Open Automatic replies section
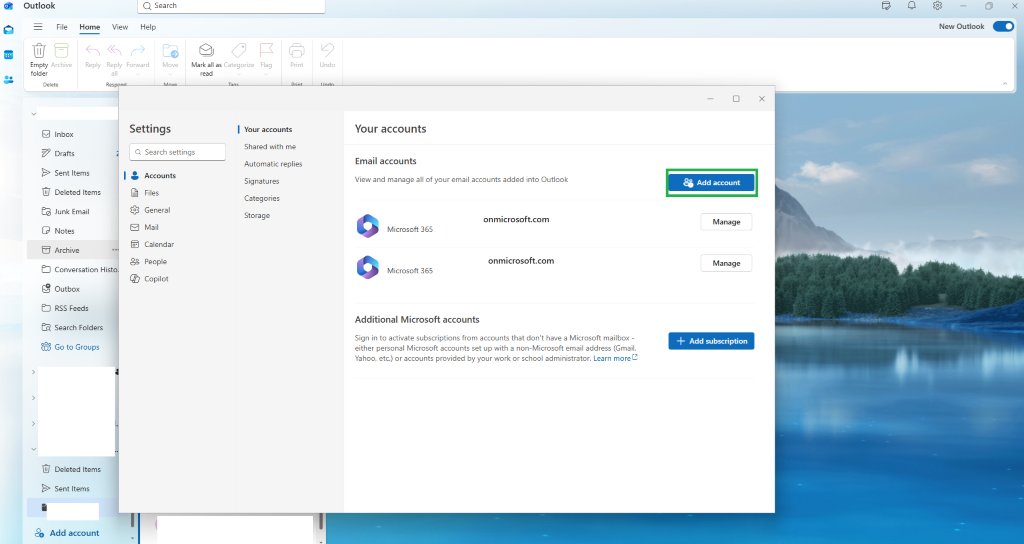Screen dimensions: 1024x544 273,164
